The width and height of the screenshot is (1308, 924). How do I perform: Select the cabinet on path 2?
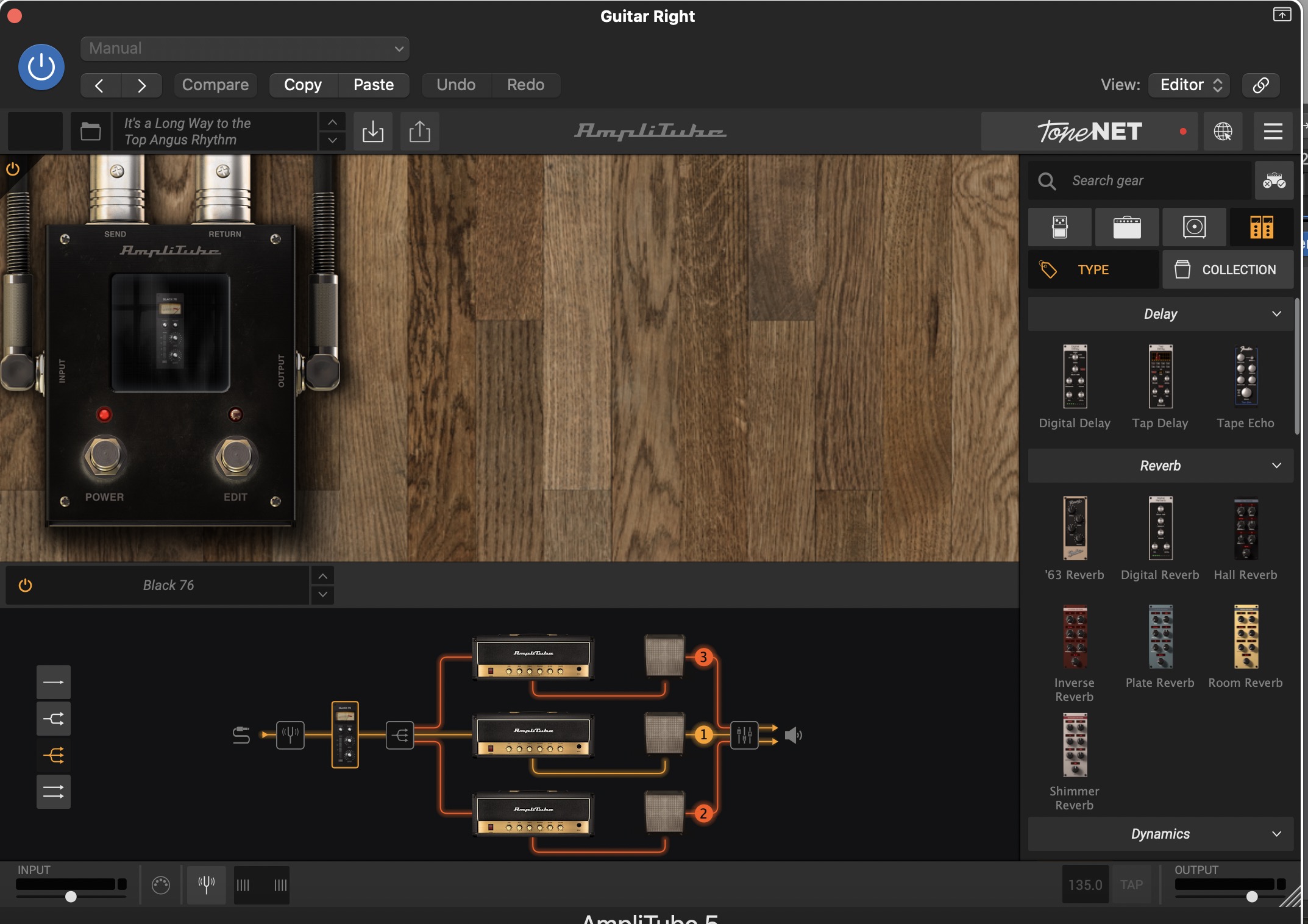(664, 812)
